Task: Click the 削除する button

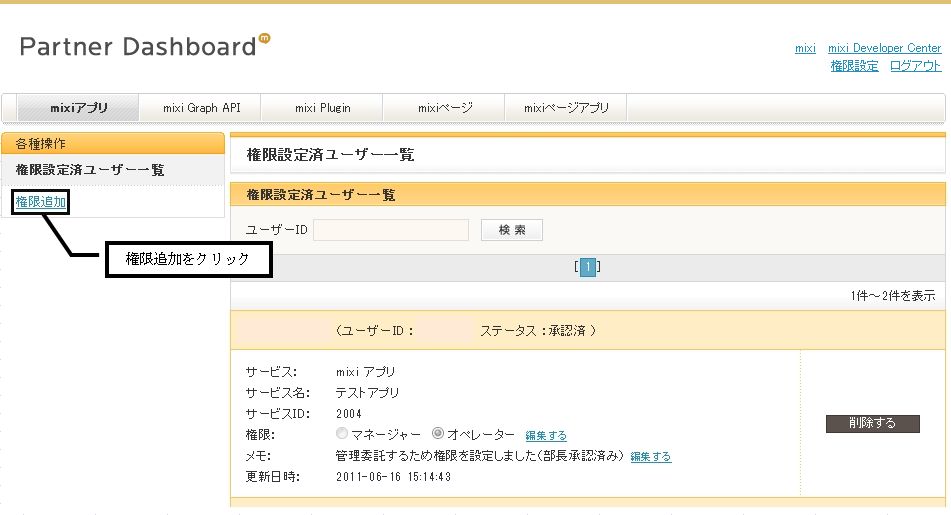Action: pyautogui.click(x=873, y=423)
